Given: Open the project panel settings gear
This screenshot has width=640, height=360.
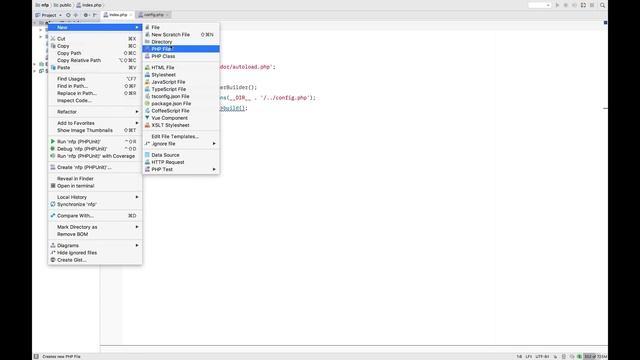Looking at the screenshot, I should (86, 15).
